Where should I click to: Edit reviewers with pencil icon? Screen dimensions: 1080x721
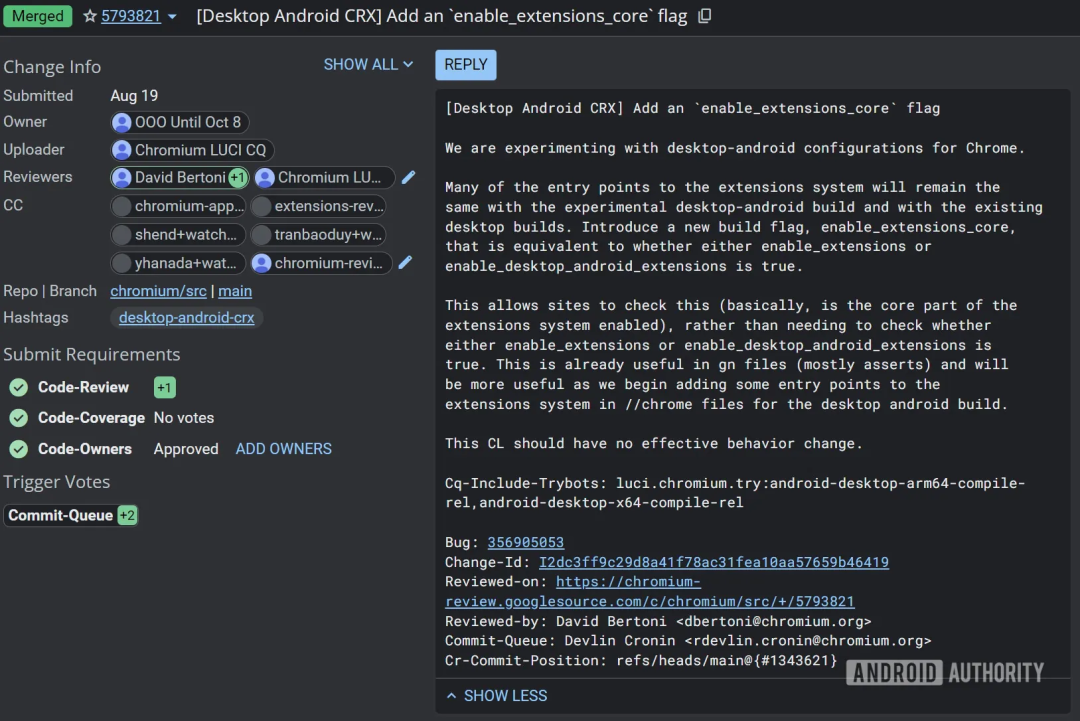point(408,177)
